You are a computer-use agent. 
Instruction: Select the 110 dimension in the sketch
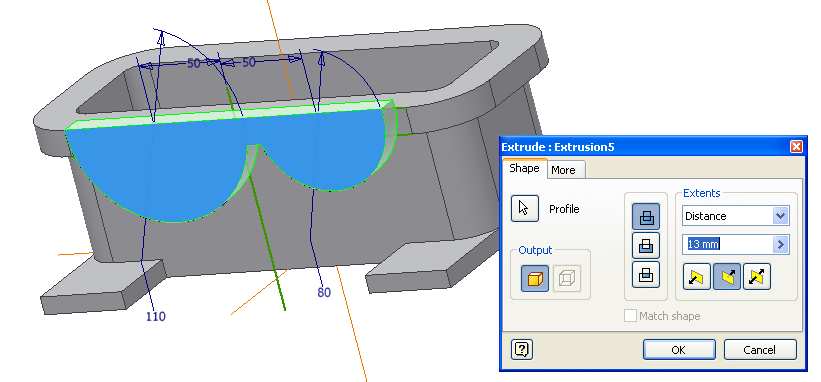pos(156,316)
